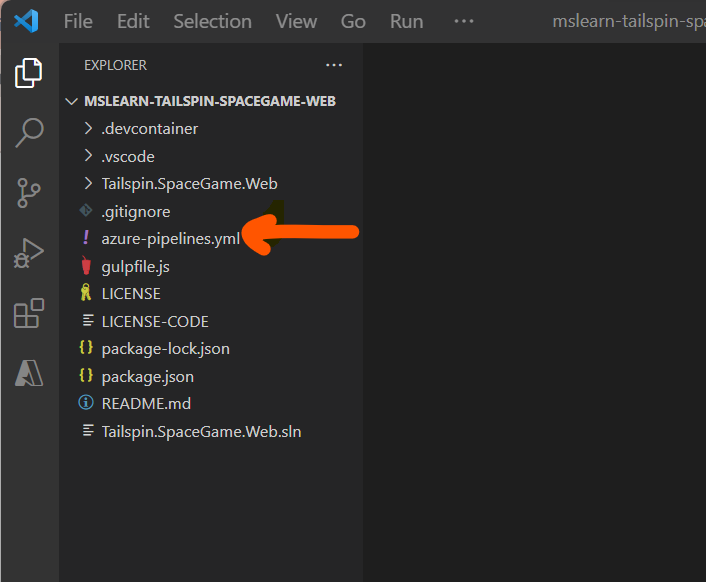Click the package.json braces icon
Viewport: 706px width, 582px height.
(86, 375)
